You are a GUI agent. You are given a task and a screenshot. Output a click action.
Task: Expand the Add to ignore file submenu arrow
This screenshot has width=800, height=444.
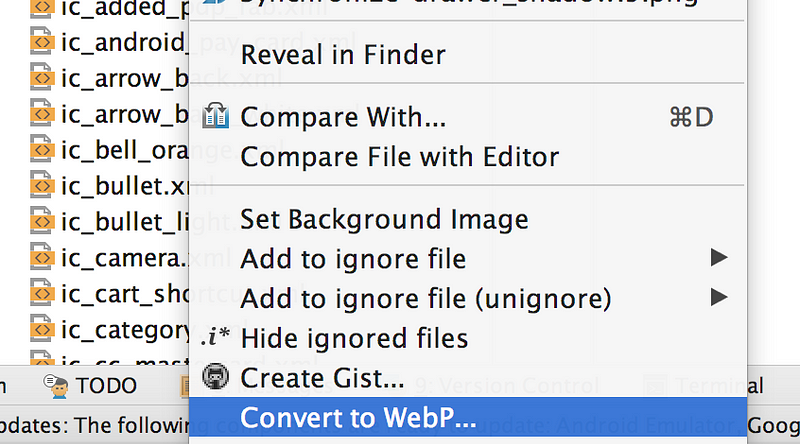coord(719,257)
